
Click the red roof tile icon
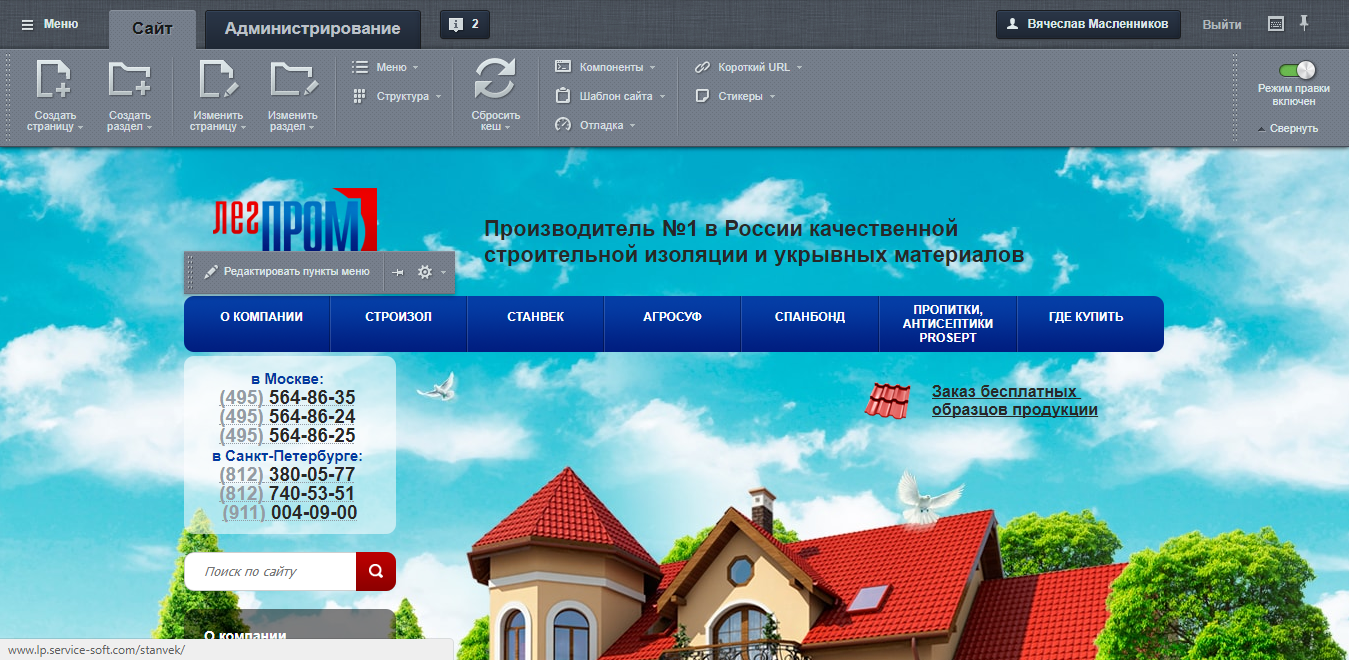coord(888,401)
